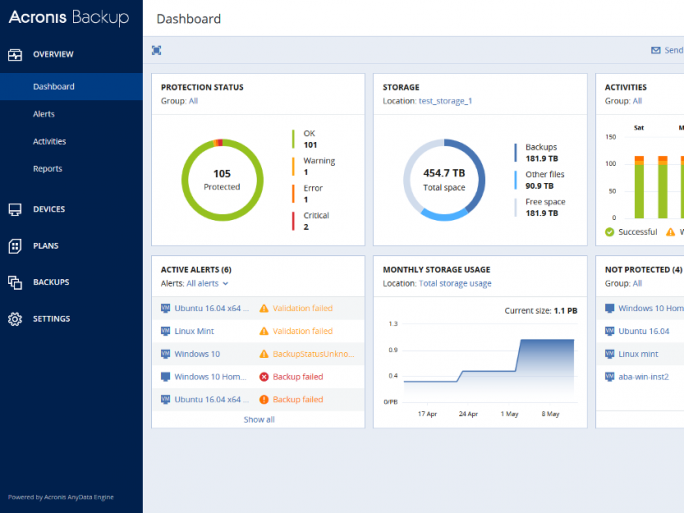The image size is (684, 513).
Task: Click Show all alerts link
Action: (x=259, y=420)
